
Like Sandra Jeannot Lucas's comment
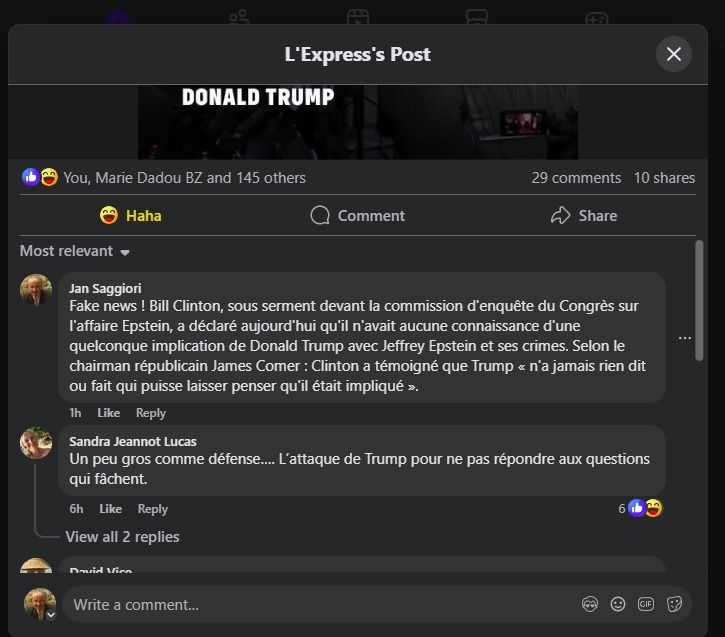coord(111,509)
